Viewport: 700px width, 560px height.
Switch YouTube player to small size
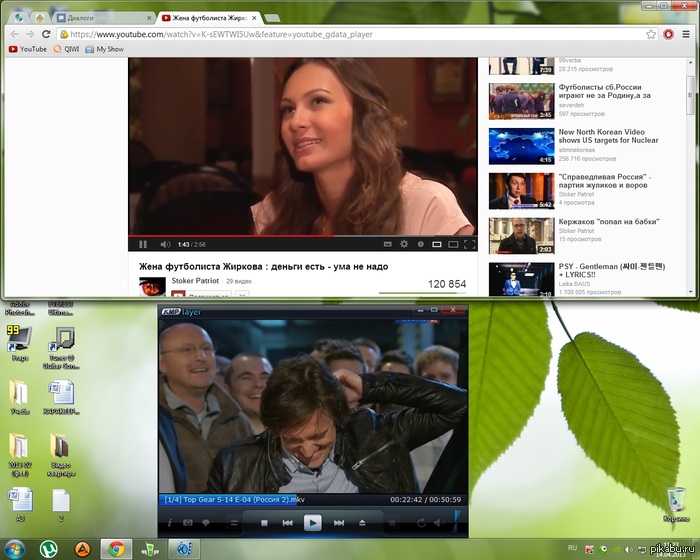point(437,244)
